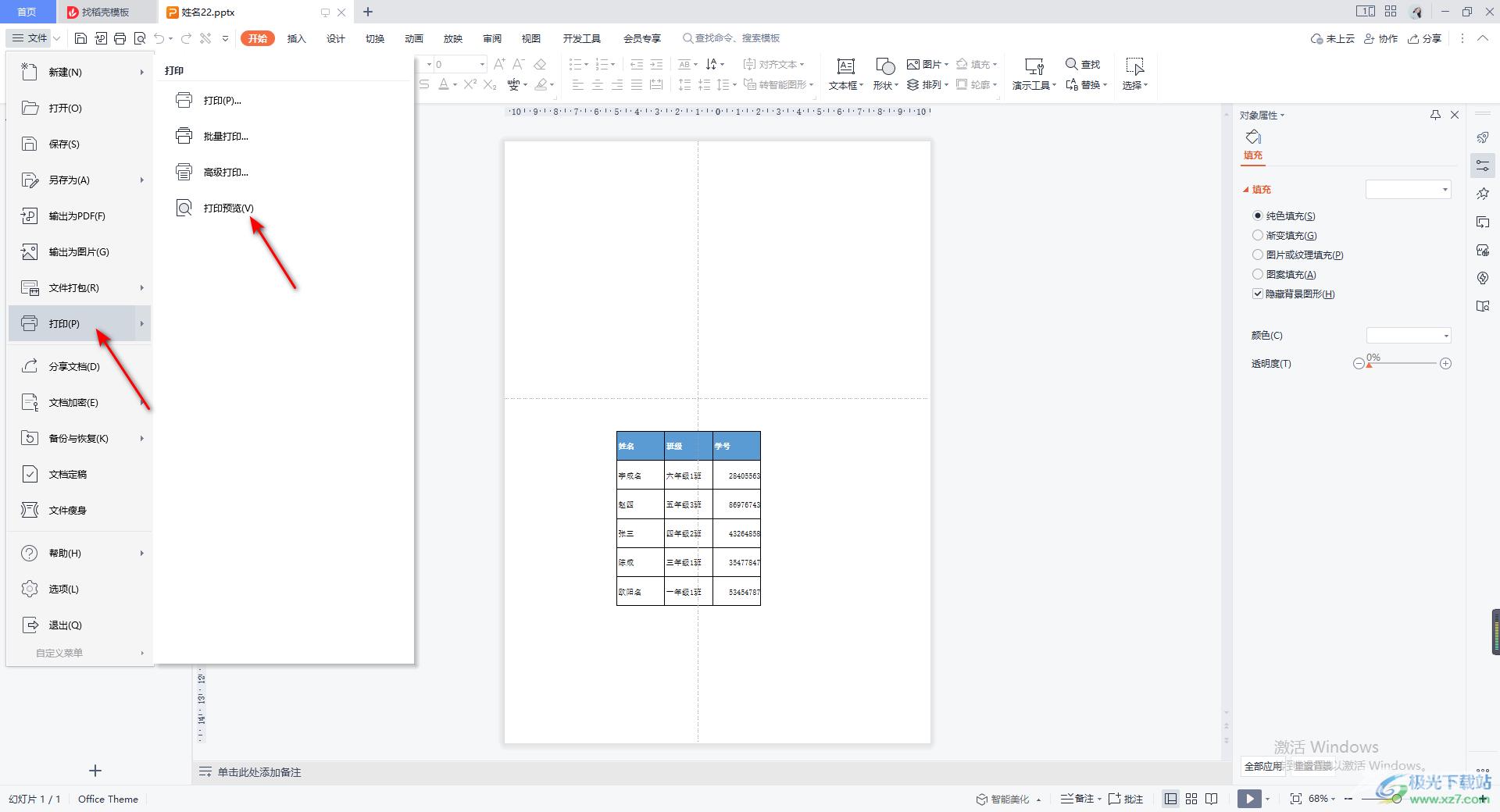The image size is (1500, 812).
Task: Click the notes area 单击此处添加备注
Action: tap(259, 772)
